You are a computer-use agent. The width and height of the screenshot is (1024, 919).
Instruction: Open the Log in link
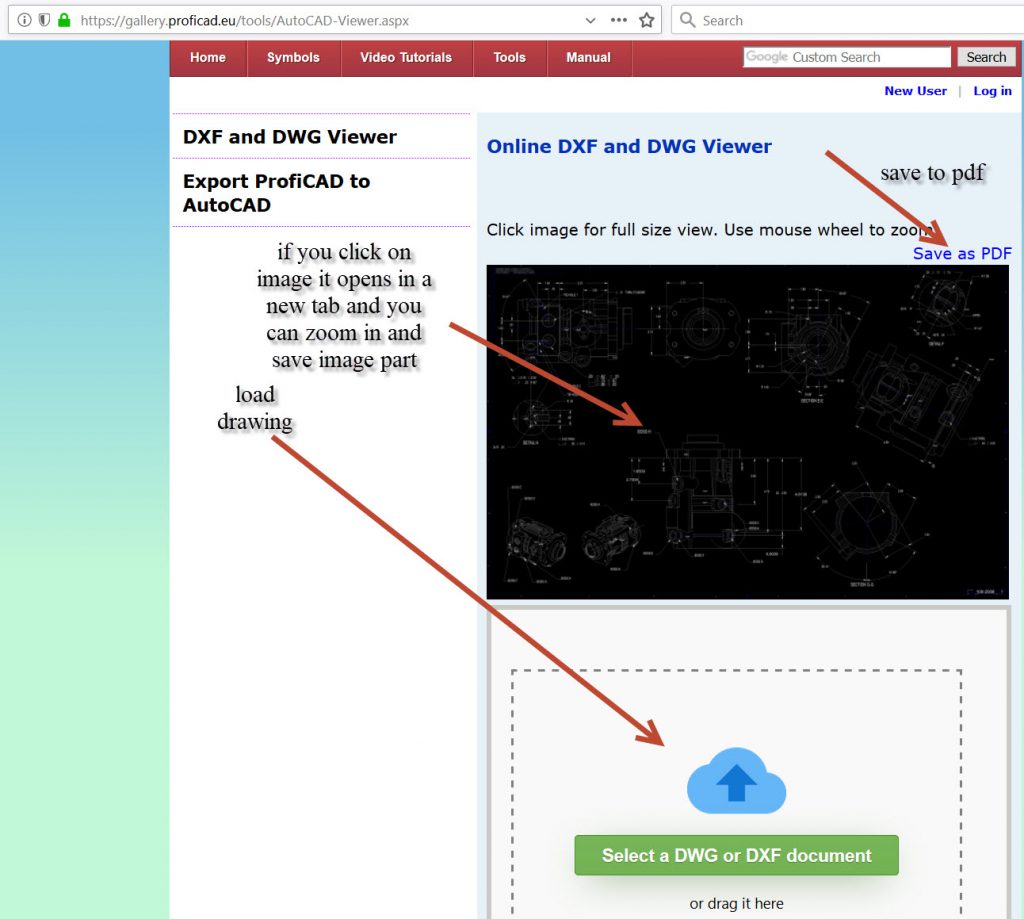coord(992,91)
